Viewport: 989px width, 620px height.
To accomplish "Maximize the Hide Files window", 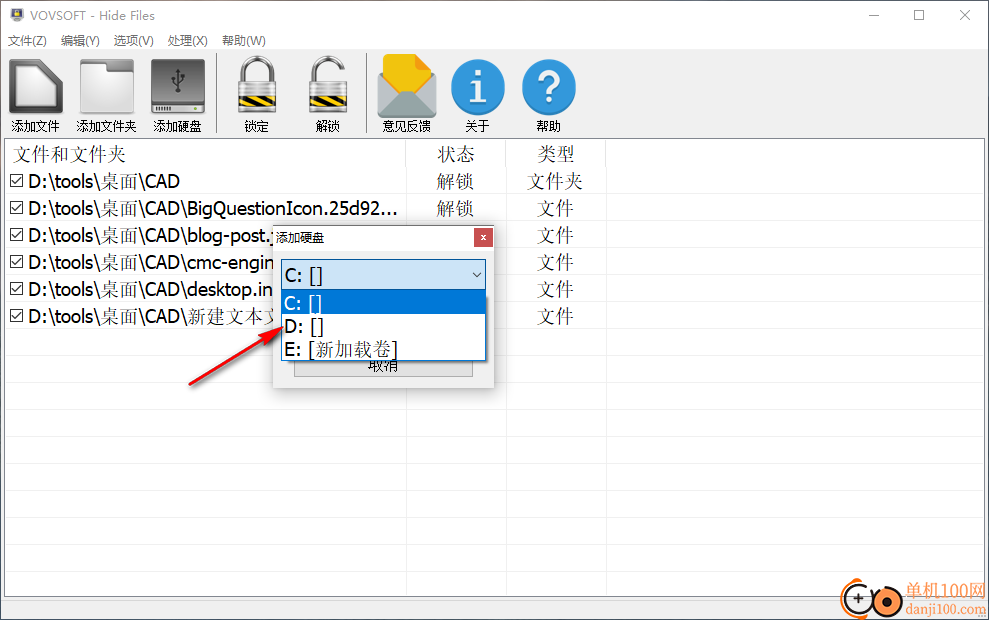I will (919, 15).
